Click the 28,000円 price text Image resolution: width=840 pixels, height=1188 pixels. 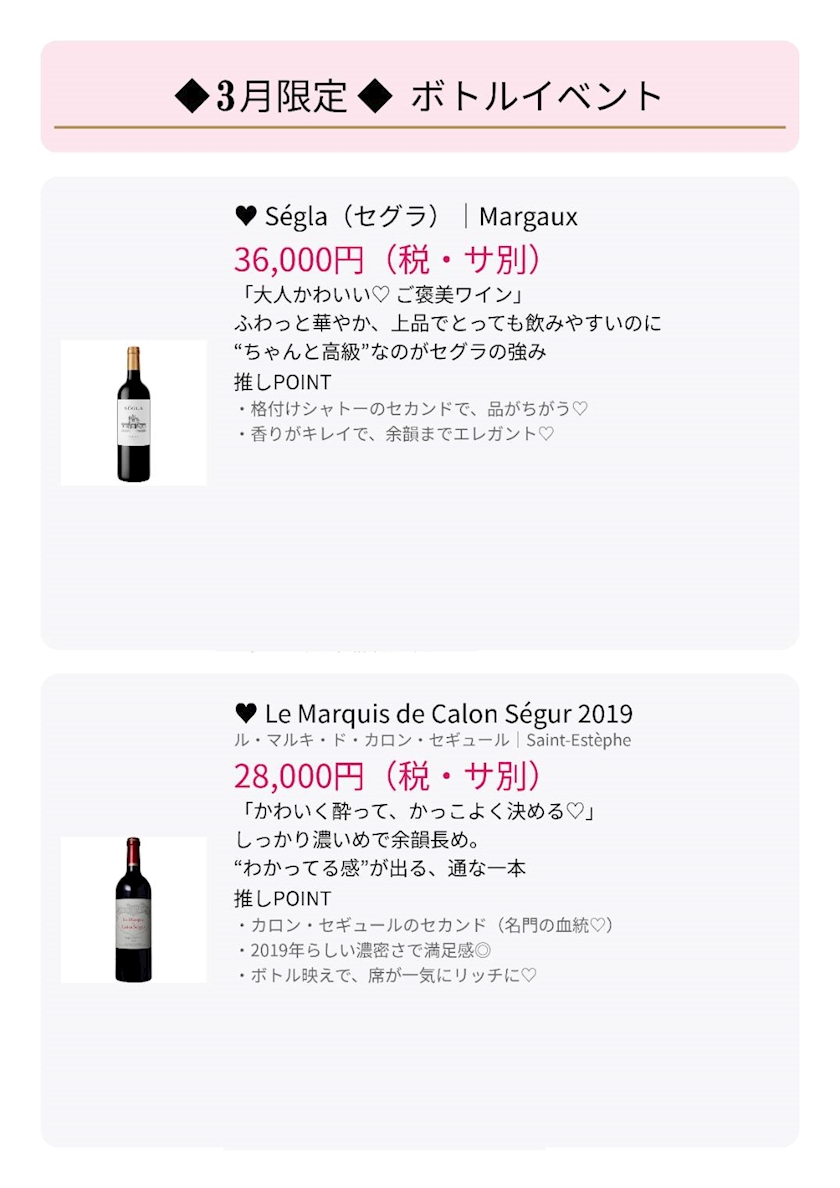298,776
